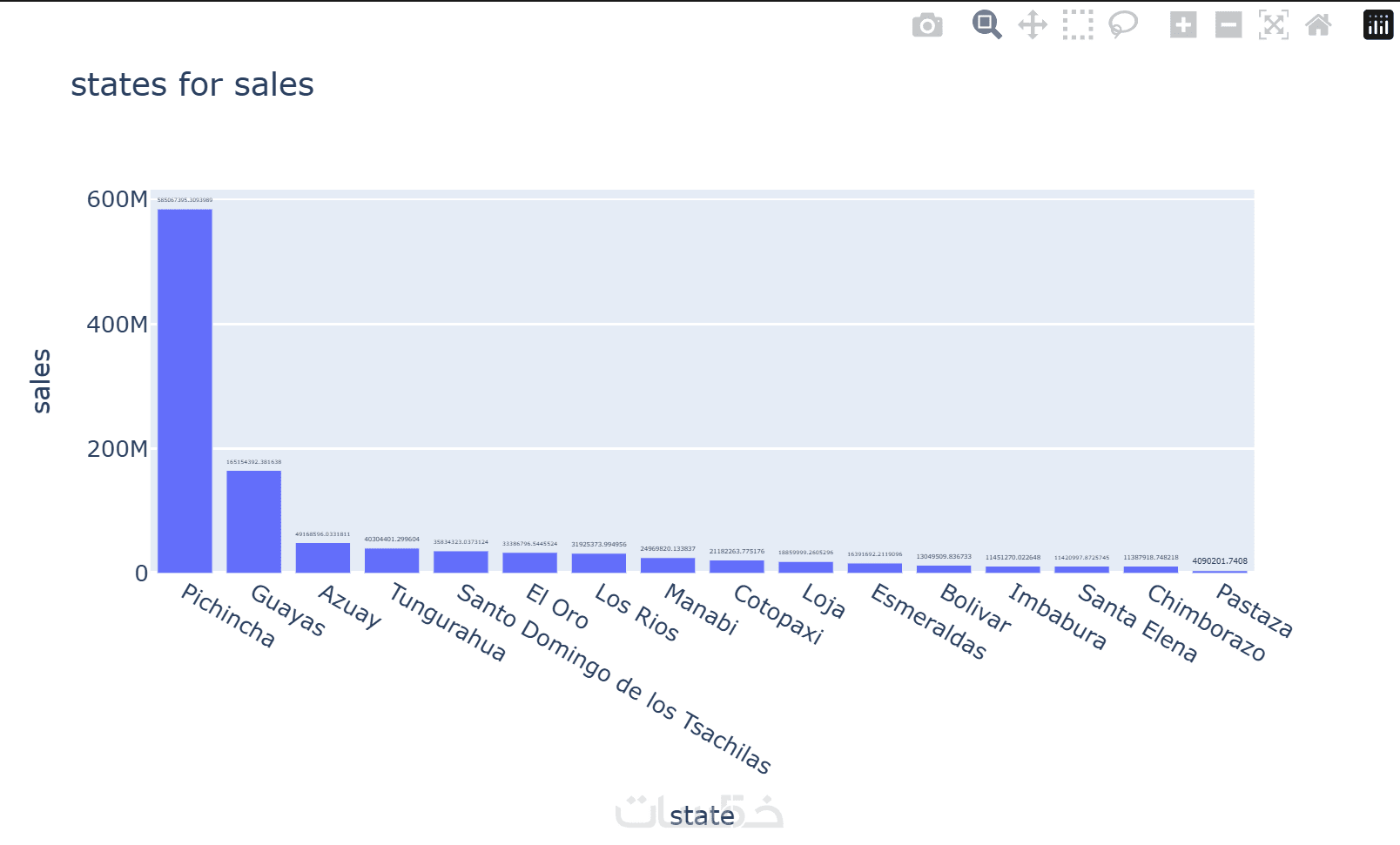Download the plot as PNG with camera icon

click(x=927, y=25)
